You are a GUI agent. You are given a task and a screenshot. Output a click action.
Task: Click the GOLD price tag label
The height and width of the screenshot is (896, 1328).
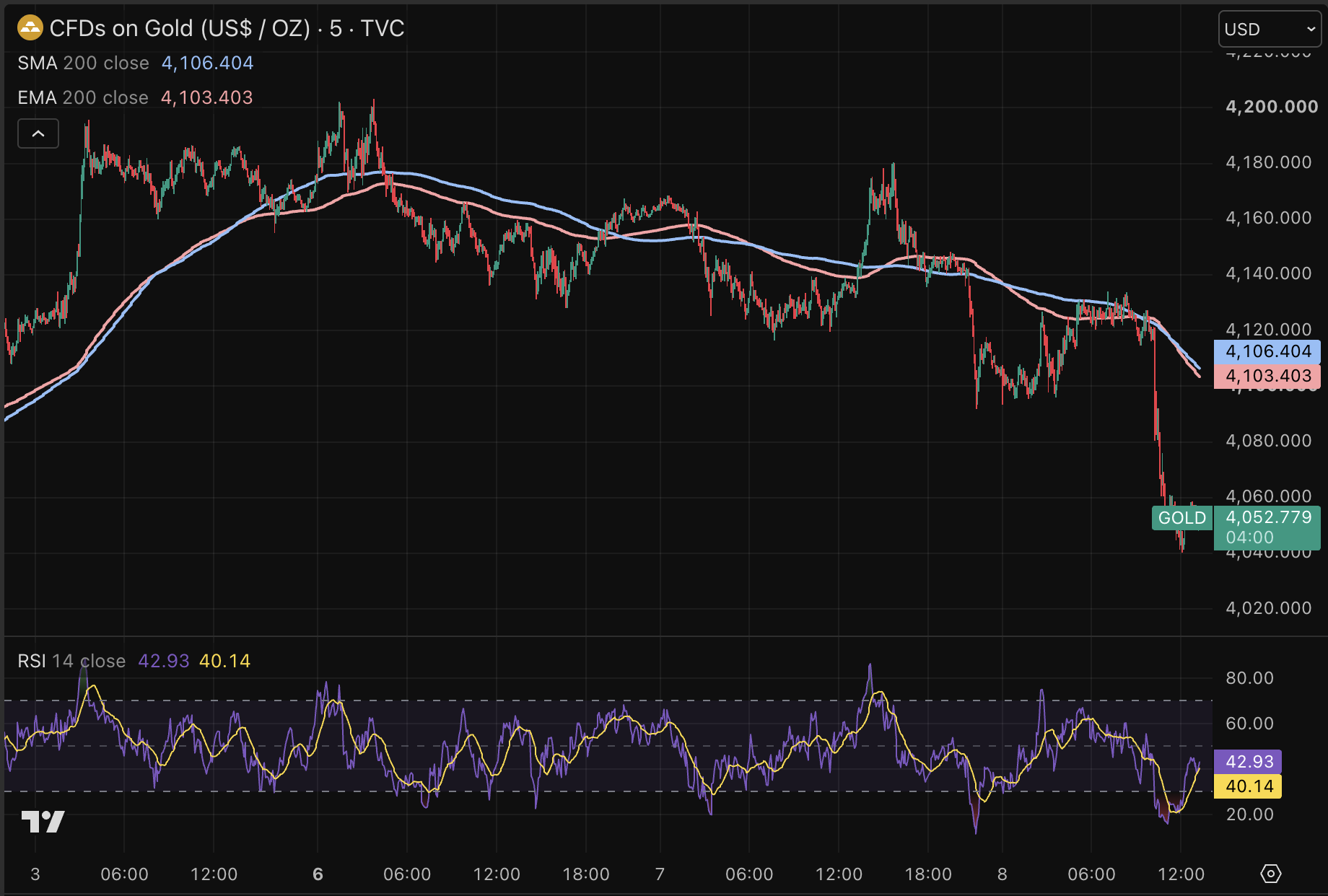[1181, 518]
